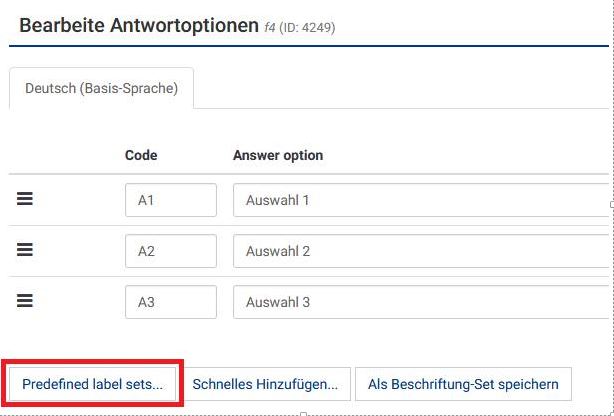Edit the Auswahl 2 answer option field
This screenshot has height=416, width=614.
[x=420, y=251]
